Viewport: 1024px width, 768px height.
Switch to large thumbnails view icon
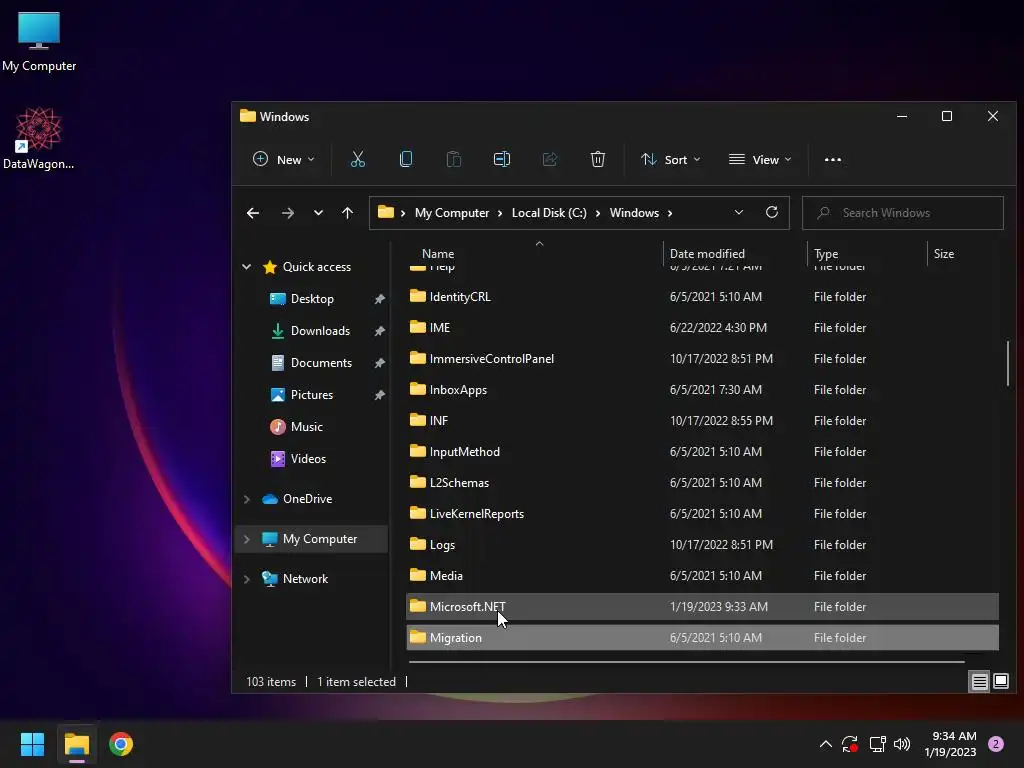1000,682
